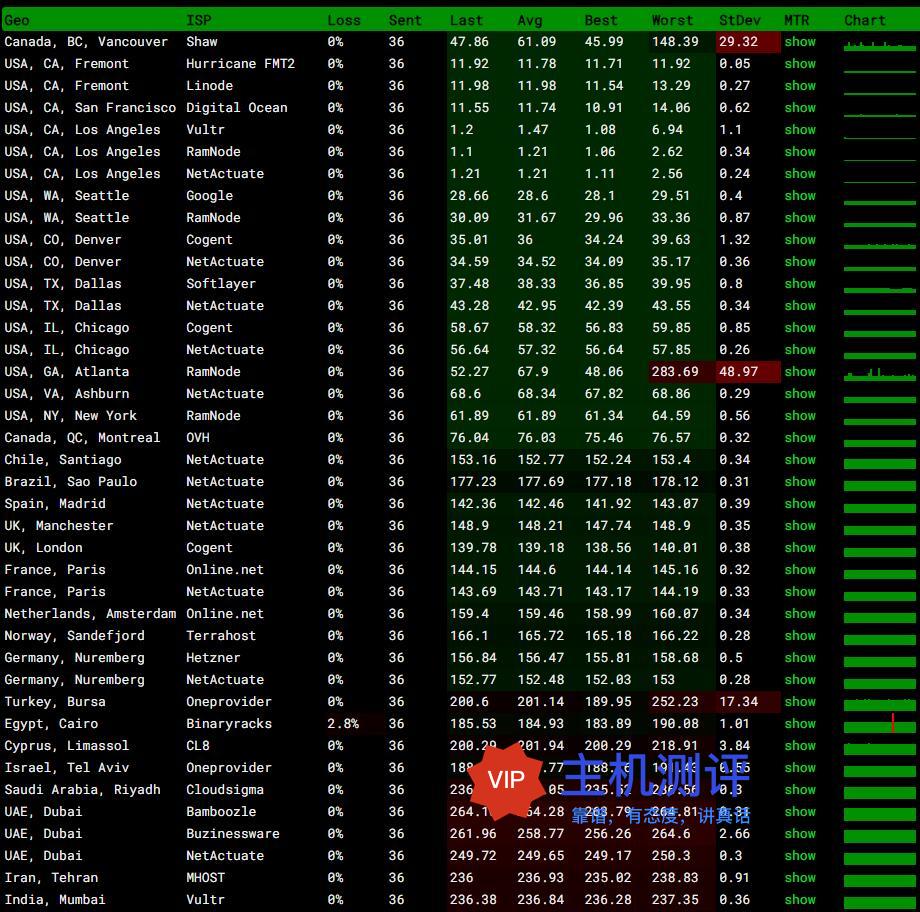Click the MTR column header
The image size is (920, 912).
click(x=797, y=21)
